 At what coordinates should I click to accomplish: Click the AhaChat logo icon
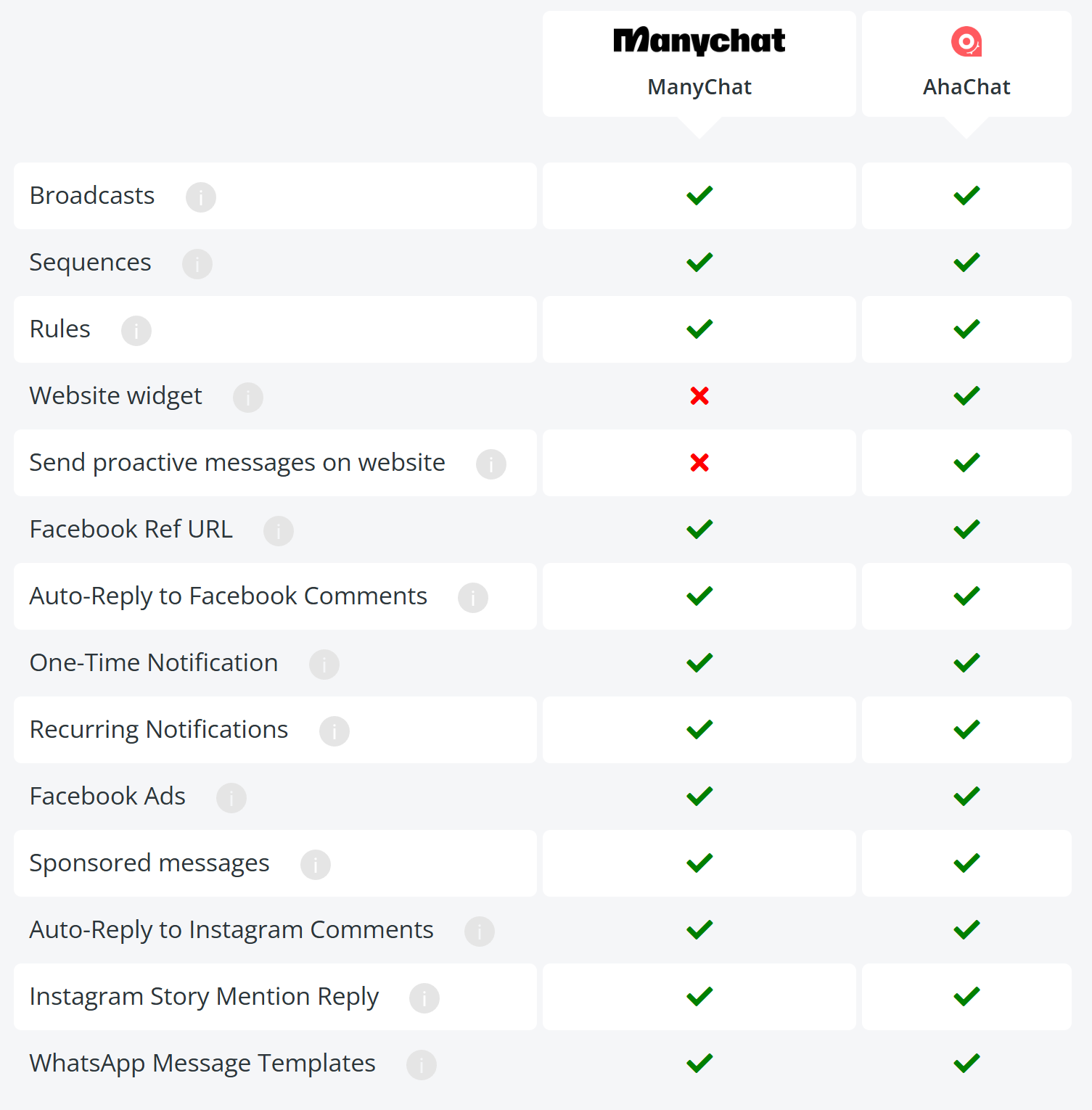pyautogui.click(x=966, y=41)
